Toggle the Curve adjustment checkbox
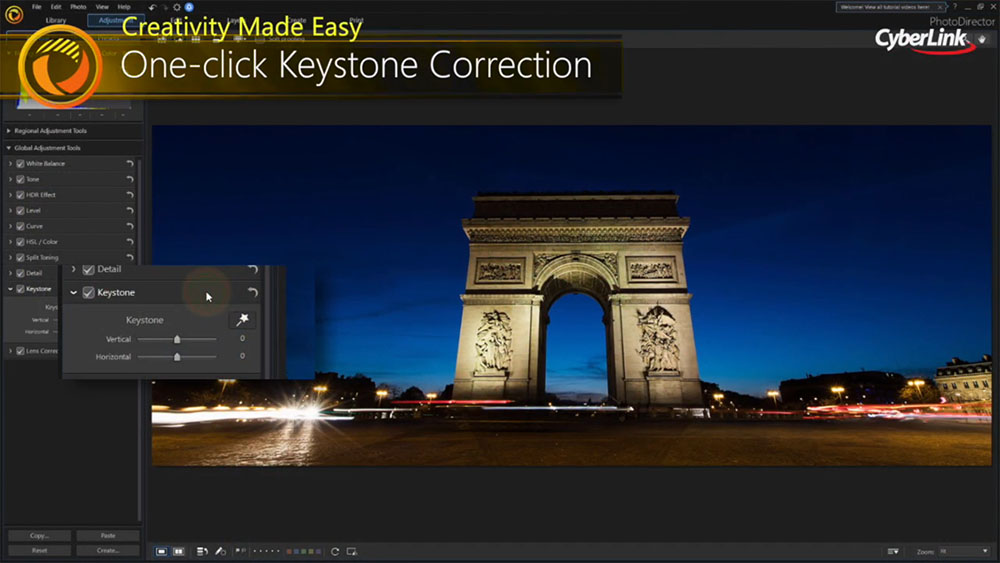1000x563 pixels. pos(20,226)
